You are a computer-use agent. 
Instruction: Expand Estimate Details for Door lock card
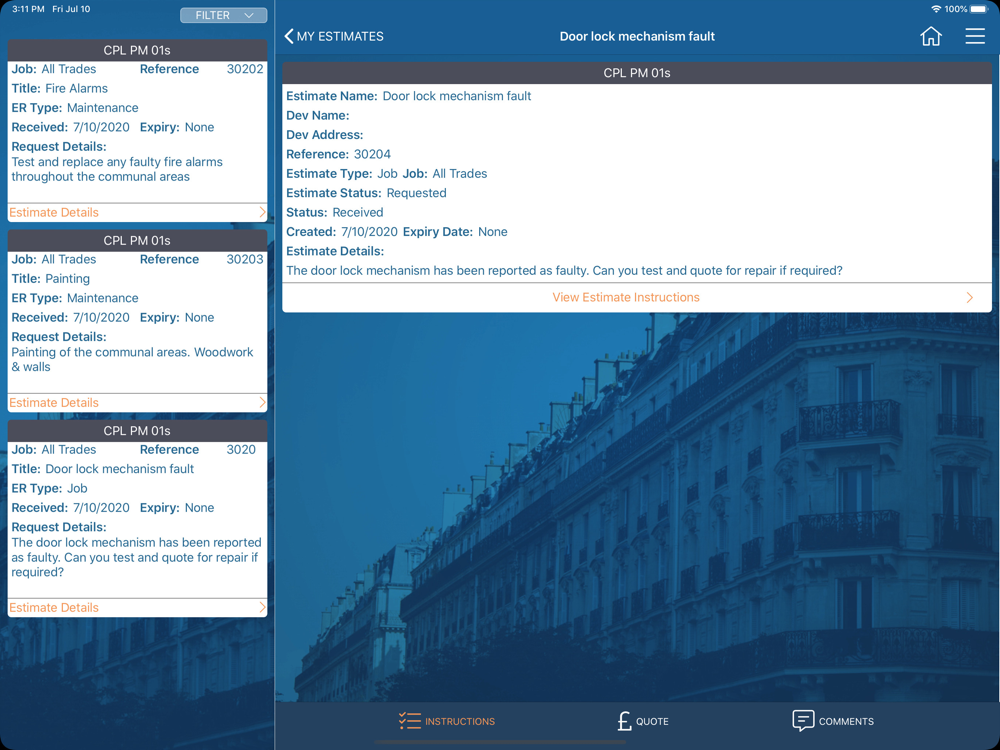137,607
